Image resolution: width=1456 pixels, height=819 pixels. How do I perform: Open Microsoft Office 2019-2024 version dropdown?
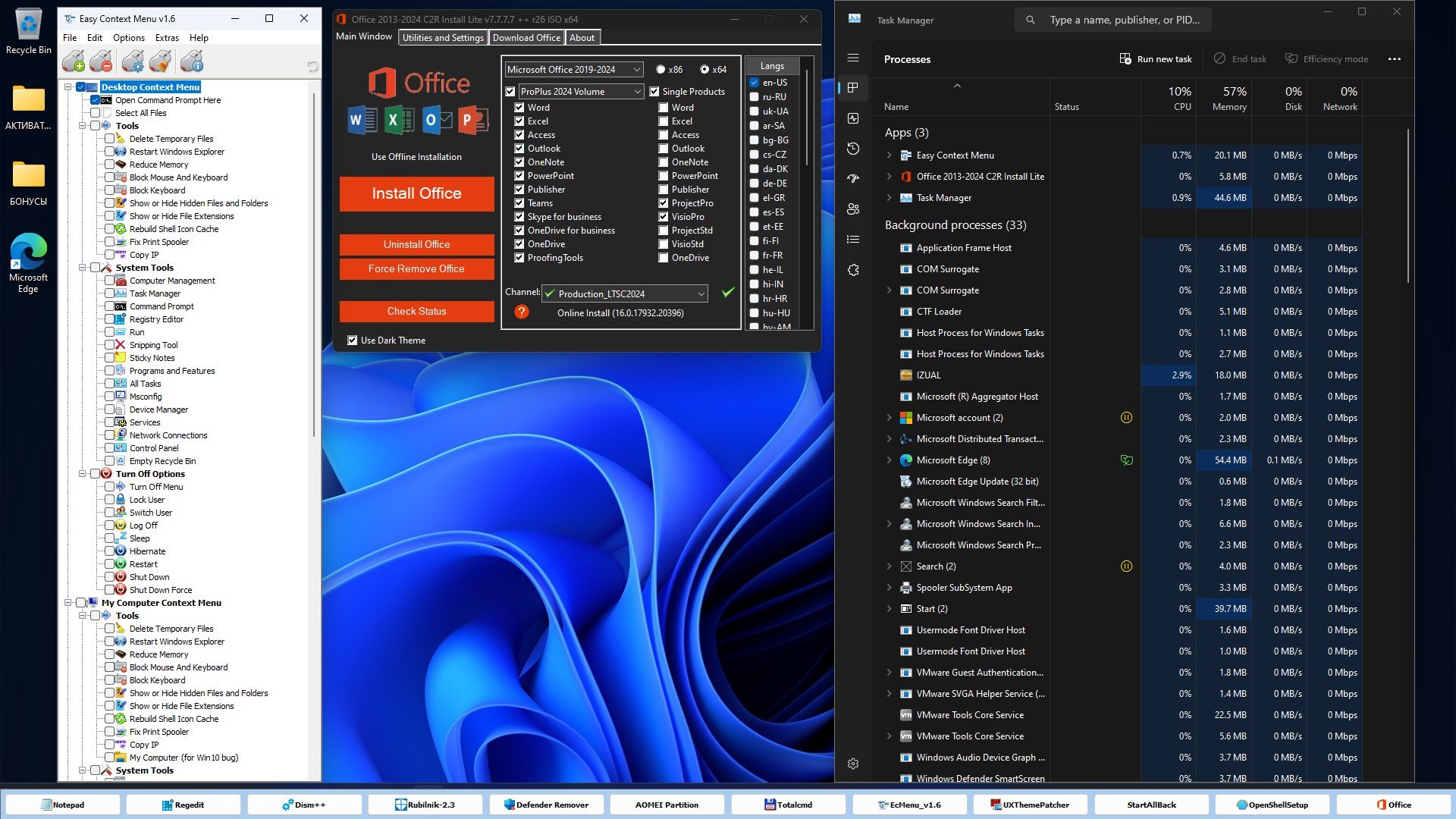574,70
